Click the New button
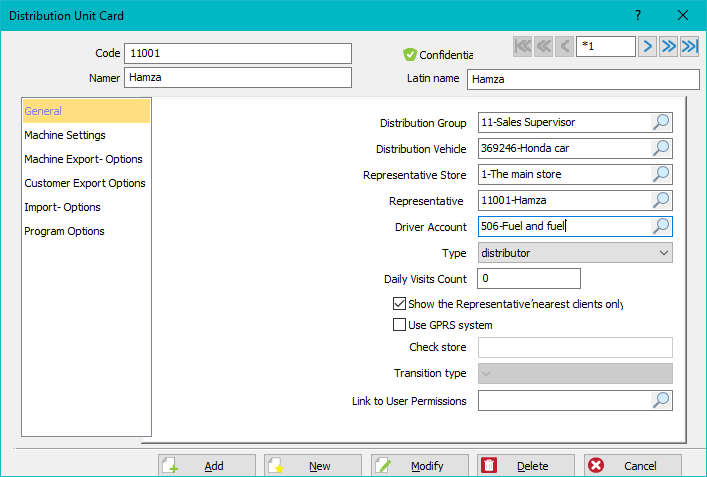 312,465
